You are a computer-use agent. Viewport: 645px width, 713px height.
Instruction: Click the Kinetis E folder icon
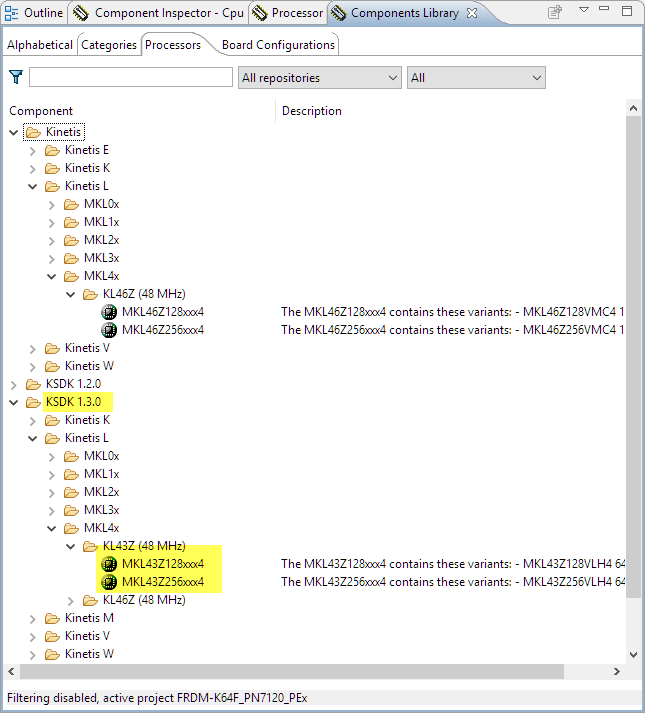coord(52,150)
